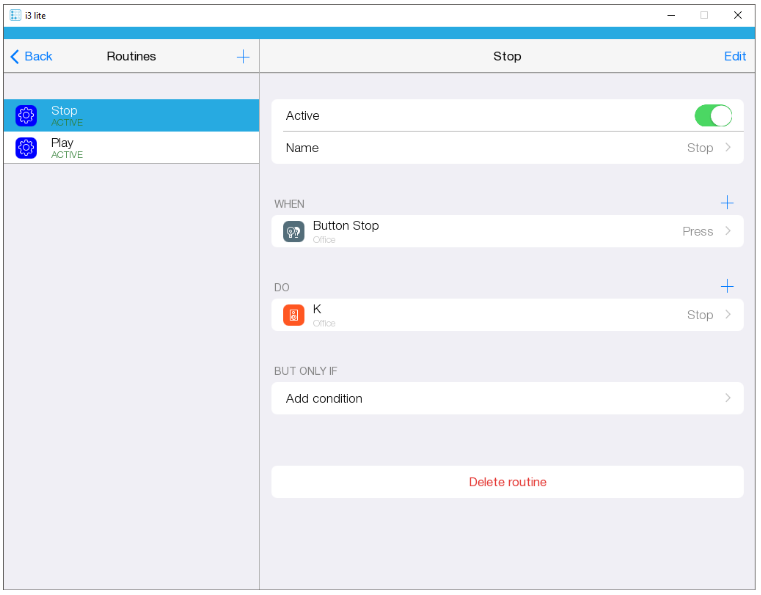This screenshot has width=761, height=595.
Task: Click the i3 lite app icon in title bar
Action: (15, 15)
